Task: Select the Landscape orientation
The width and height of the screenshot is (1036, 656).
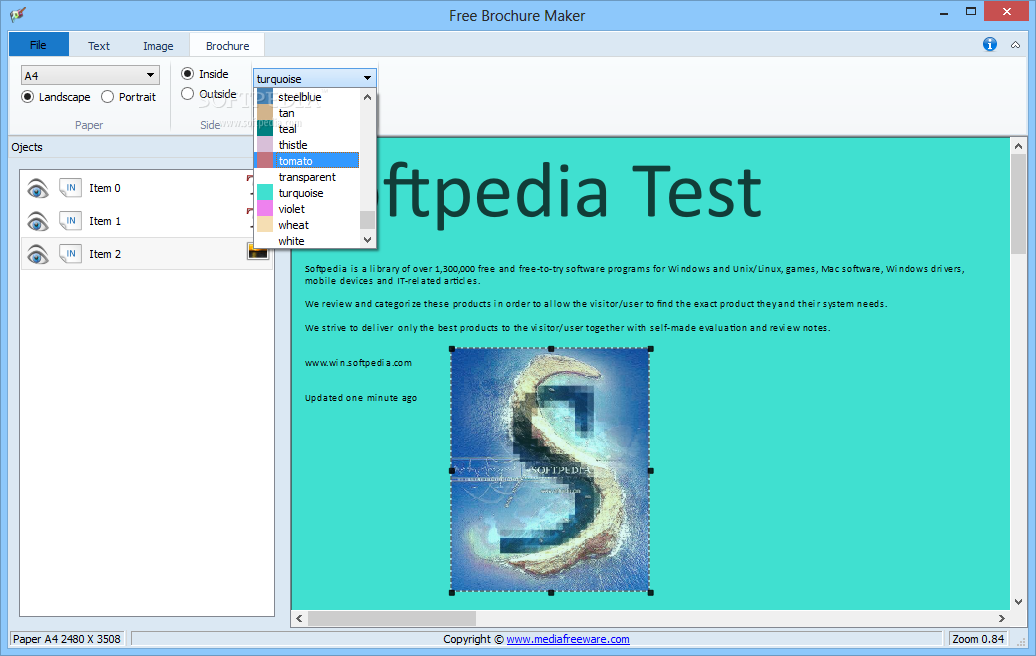Action: click(x=56, y=97)
